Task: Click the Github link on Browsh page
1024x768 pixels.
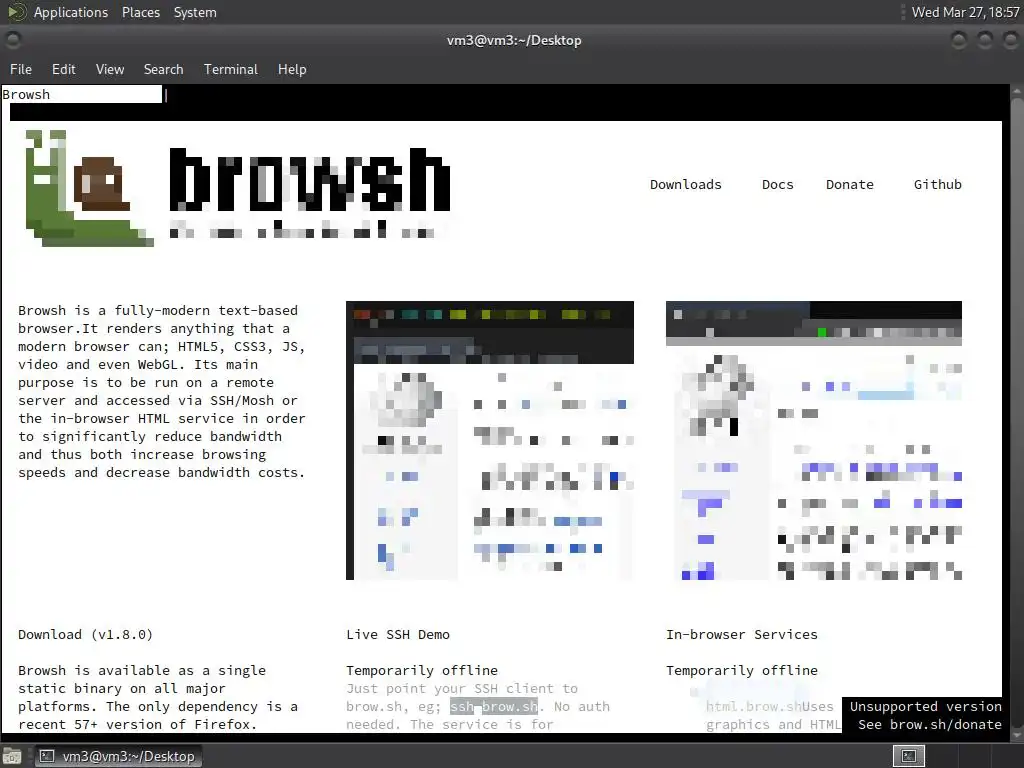Action: 938,184
